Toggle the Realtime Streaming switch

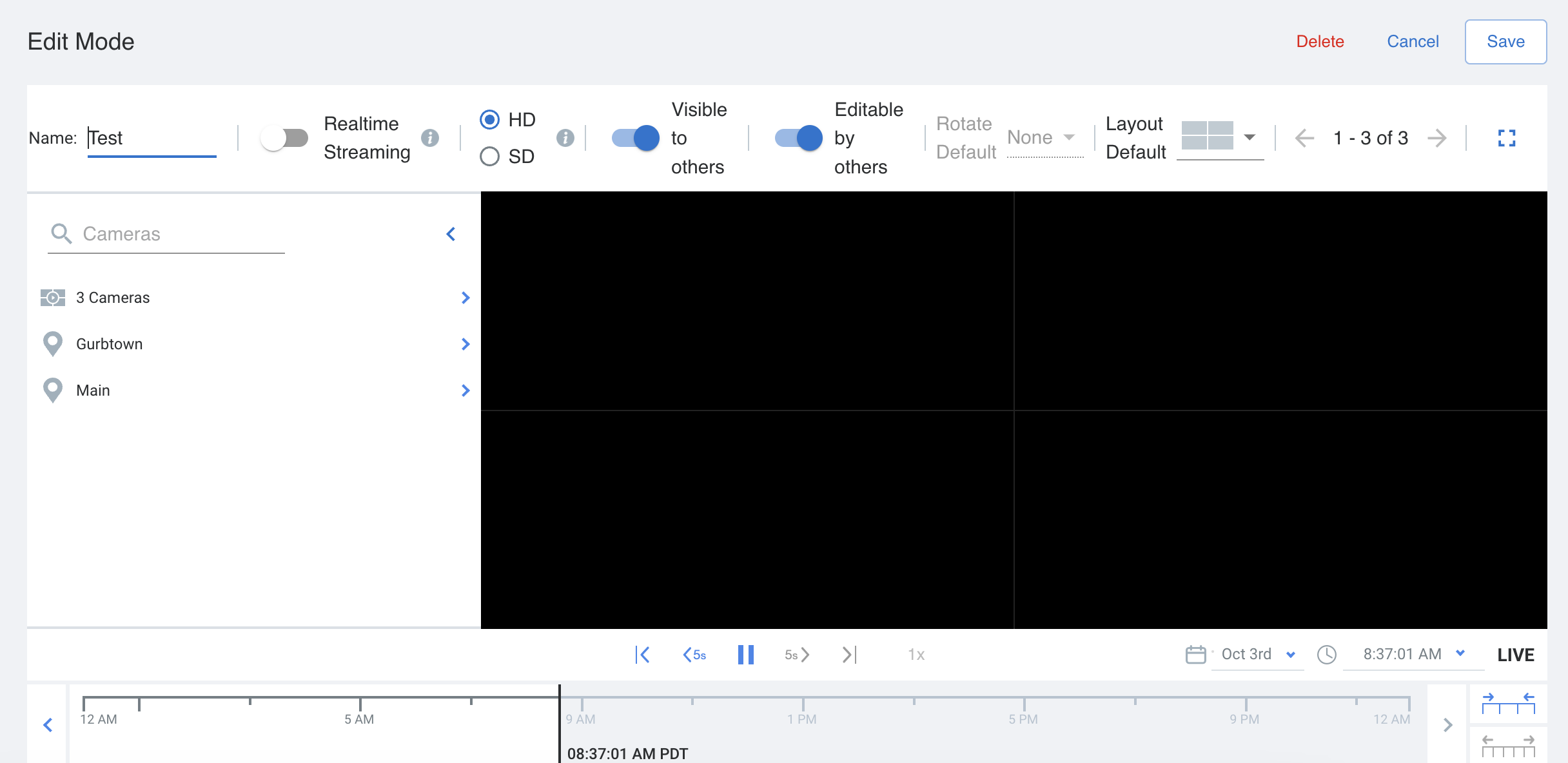(284, 138)
